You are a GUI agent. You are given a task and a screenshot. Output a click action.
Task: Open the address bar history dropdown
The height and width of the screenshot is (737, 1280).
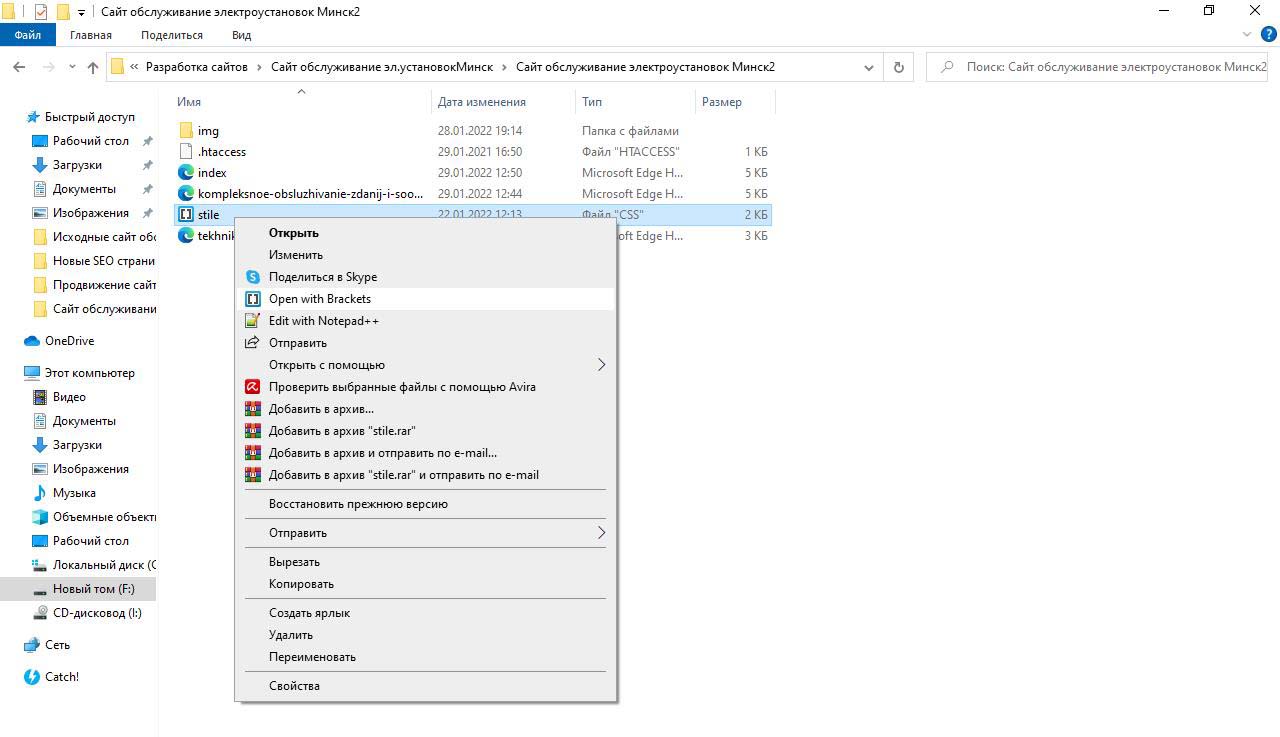(x=868, y=67)
